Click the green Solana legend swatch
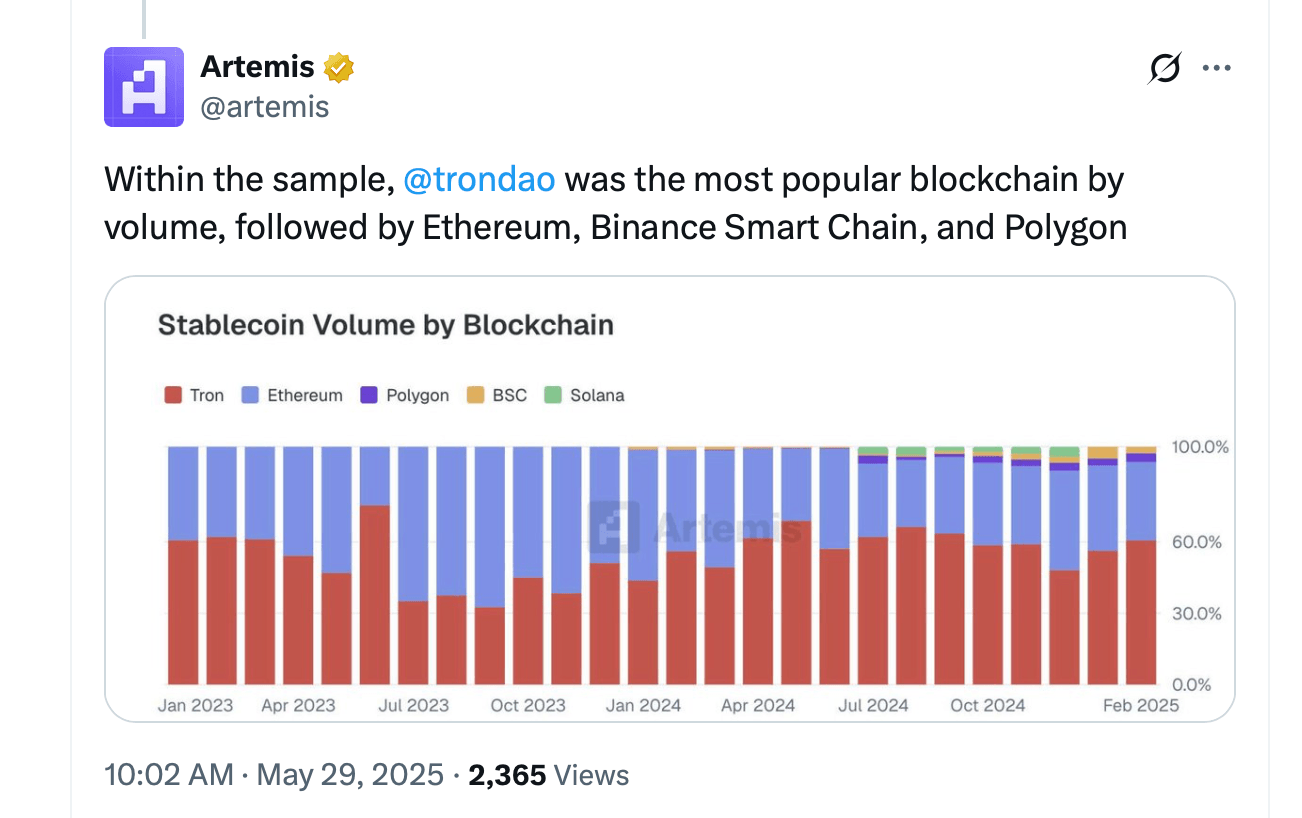The image size is (1302, 818). [x=553, y=395]
